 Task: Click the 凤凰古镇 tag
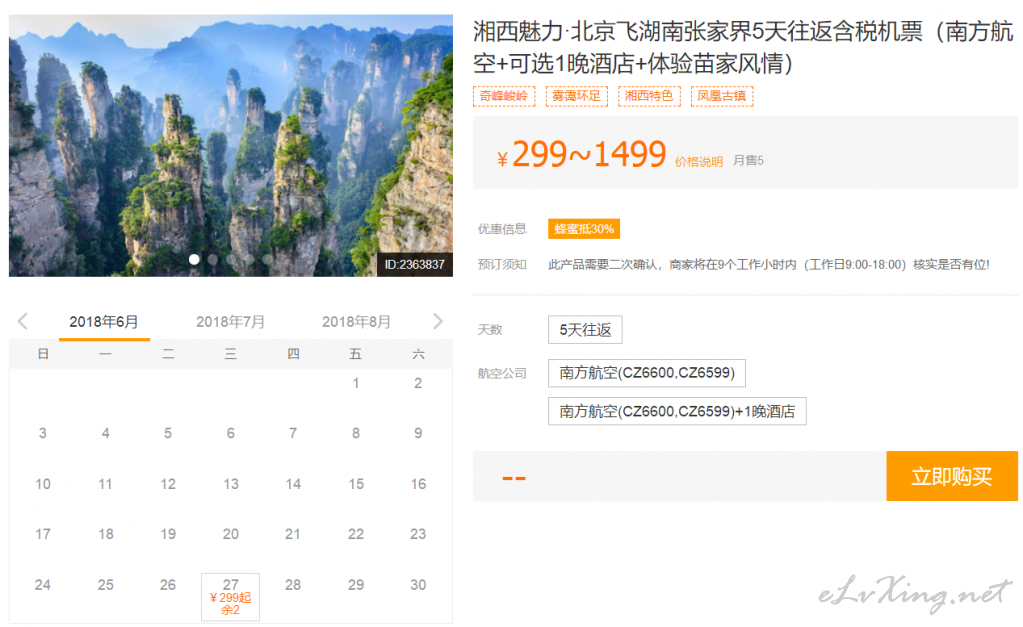click(x=722, y=96)
